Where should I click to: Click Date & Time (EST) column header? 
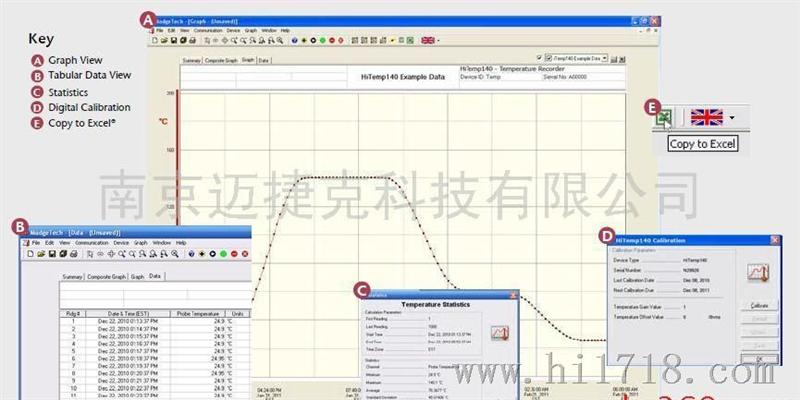128,314
